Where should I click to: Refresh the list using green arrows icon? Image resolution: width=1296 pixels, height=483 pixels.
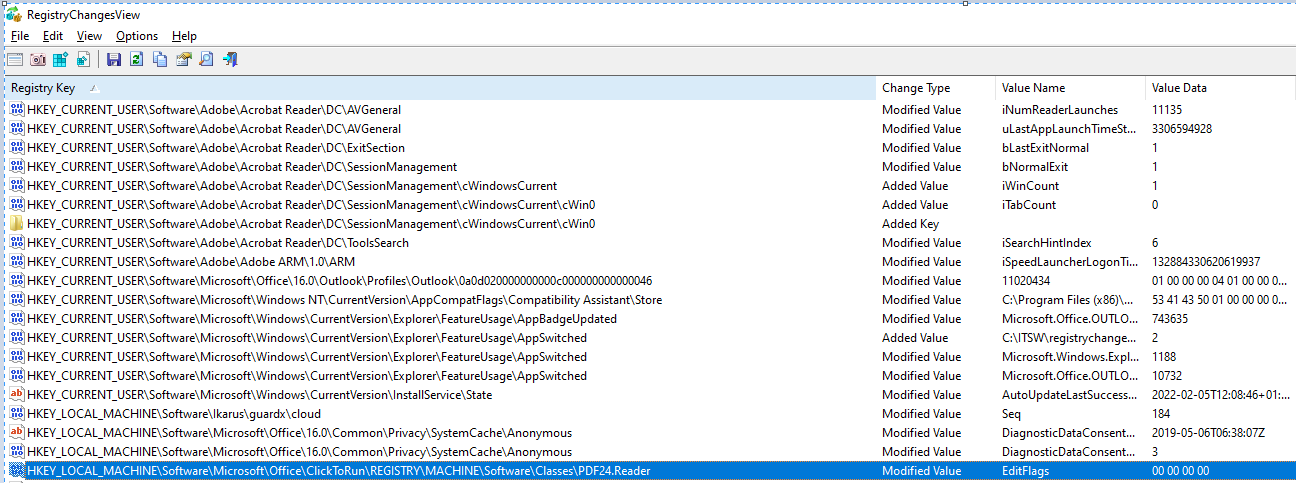136,60
